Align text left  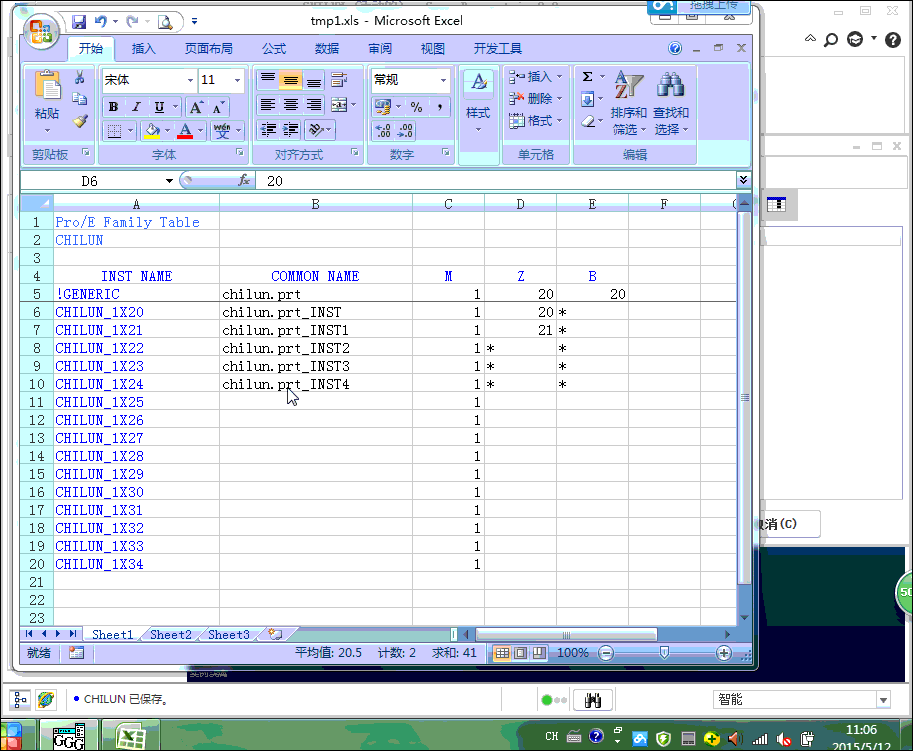click(268, 105)
